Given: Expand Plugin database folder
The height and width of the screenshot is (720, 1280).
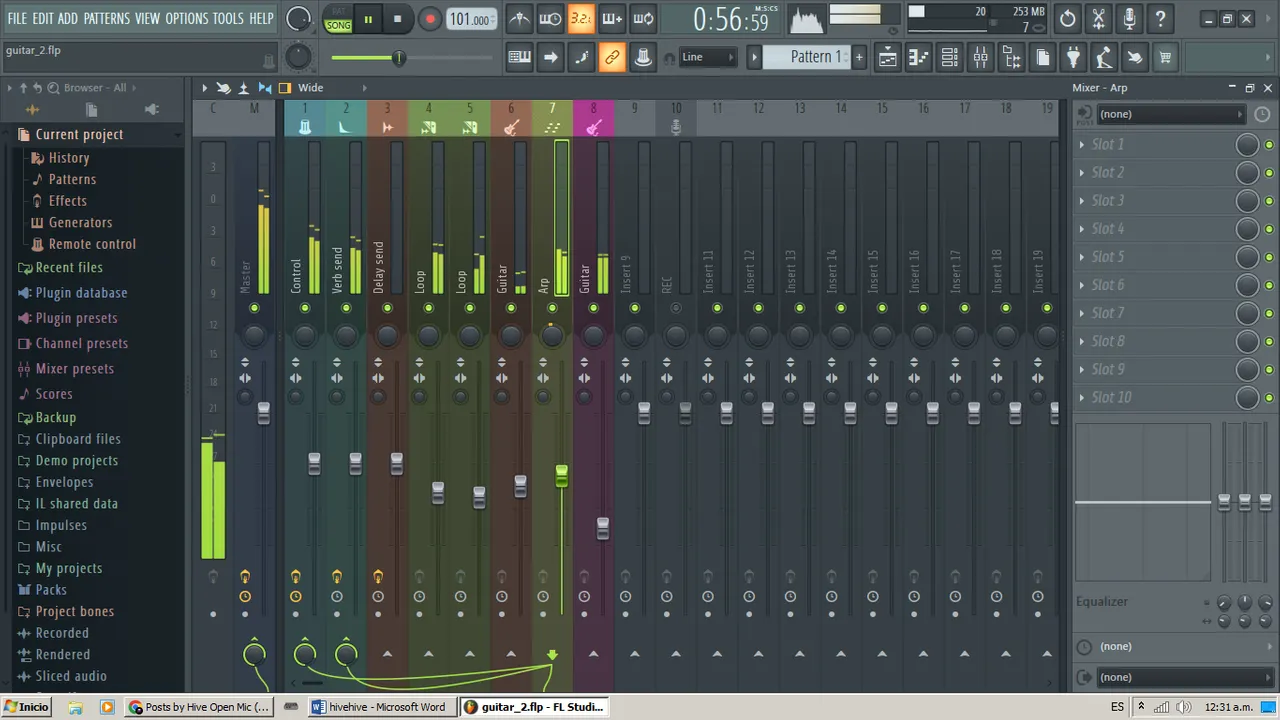Looking at the screenshot, I should [x=81, y=293].
